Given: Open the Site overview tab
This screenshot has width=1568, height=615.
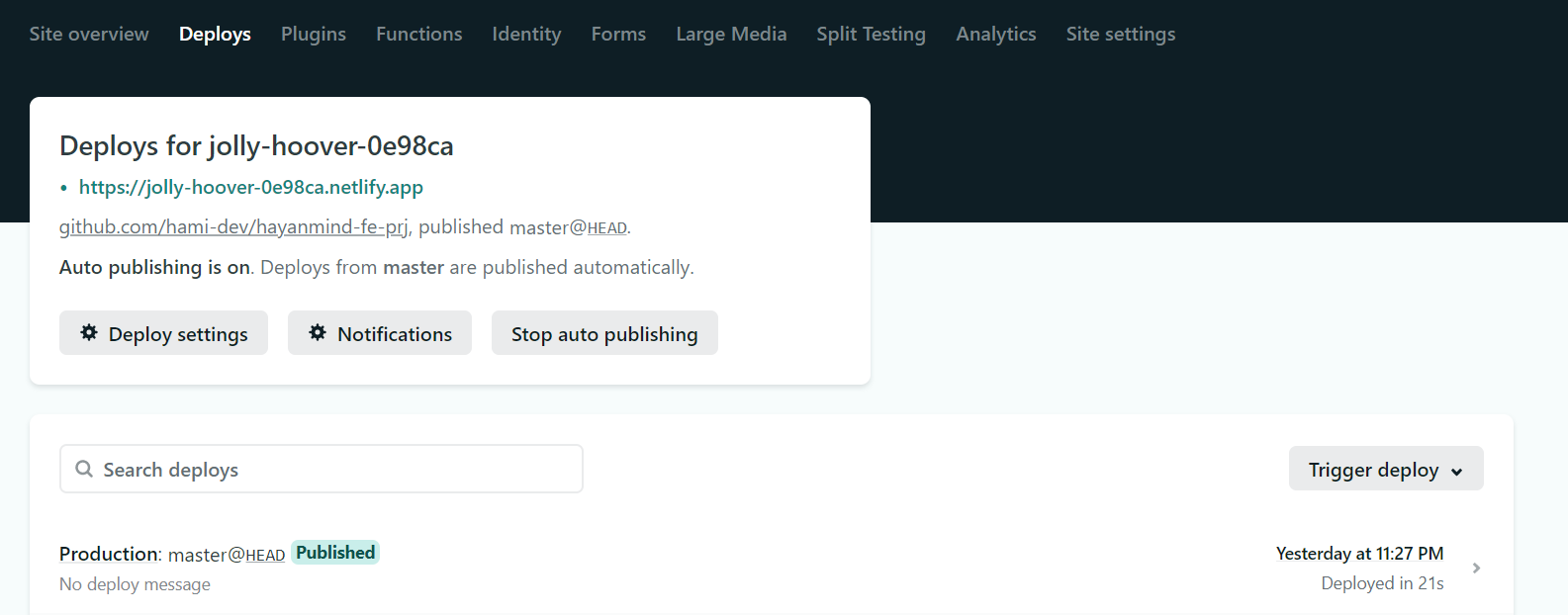Looking at the screenshot, I should click(x=89, y=34).
